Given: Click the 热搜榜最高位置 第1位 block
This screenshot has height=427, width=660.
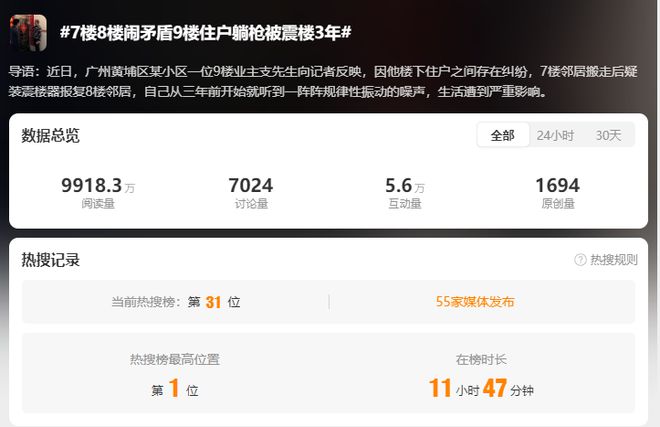Looking at the screenshot, I should click(x=175, y=376).
